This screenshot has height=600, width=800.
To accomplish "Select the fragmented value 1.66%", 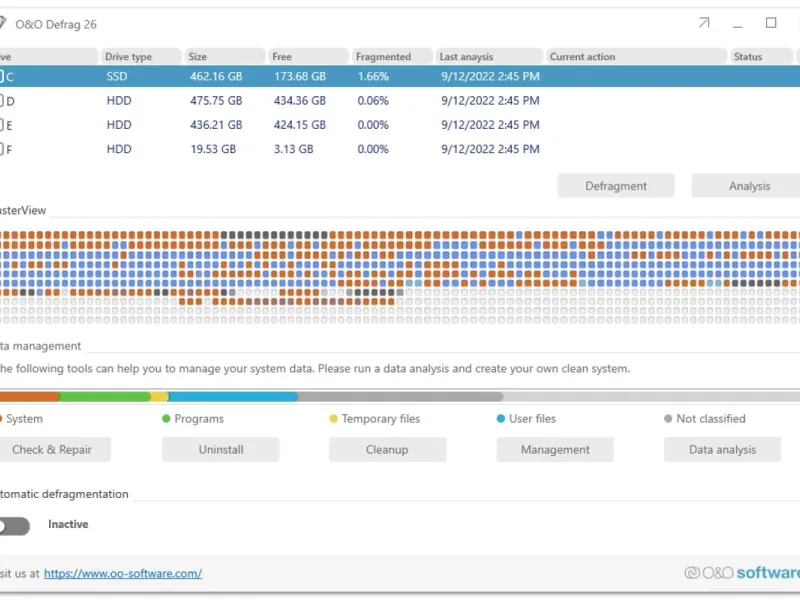I will pyautogui.click(x=373, y=77).
